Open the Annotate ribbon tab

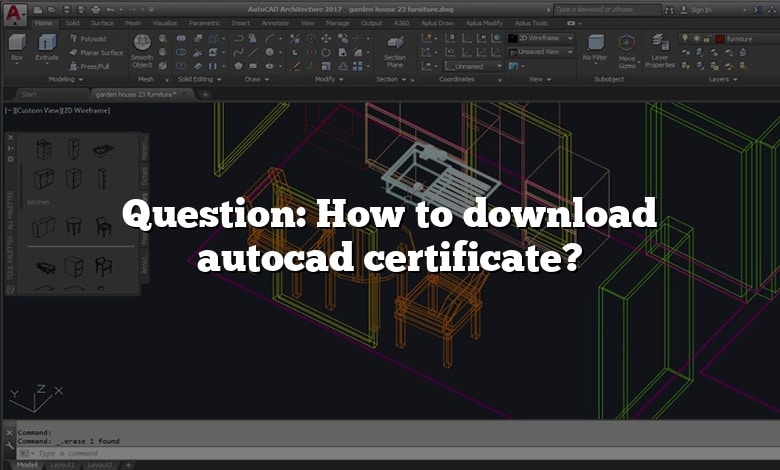tap(275, 23)
